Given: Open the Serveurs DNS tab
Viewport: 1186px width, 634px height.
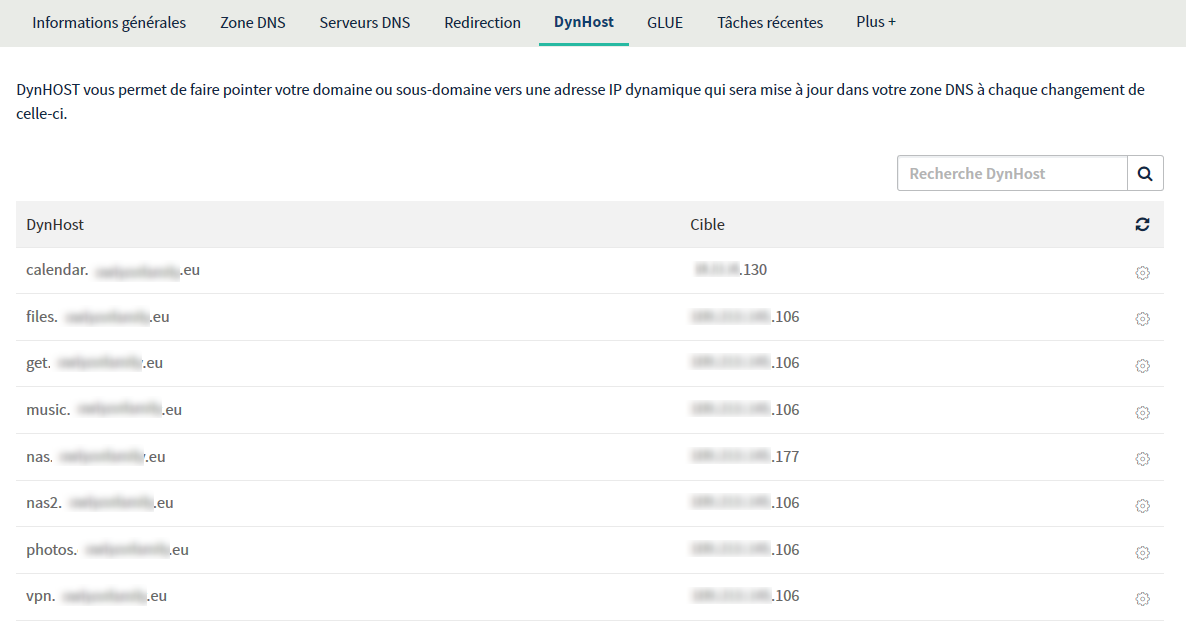Looking at the screenshot, I should tap(365, 22).
